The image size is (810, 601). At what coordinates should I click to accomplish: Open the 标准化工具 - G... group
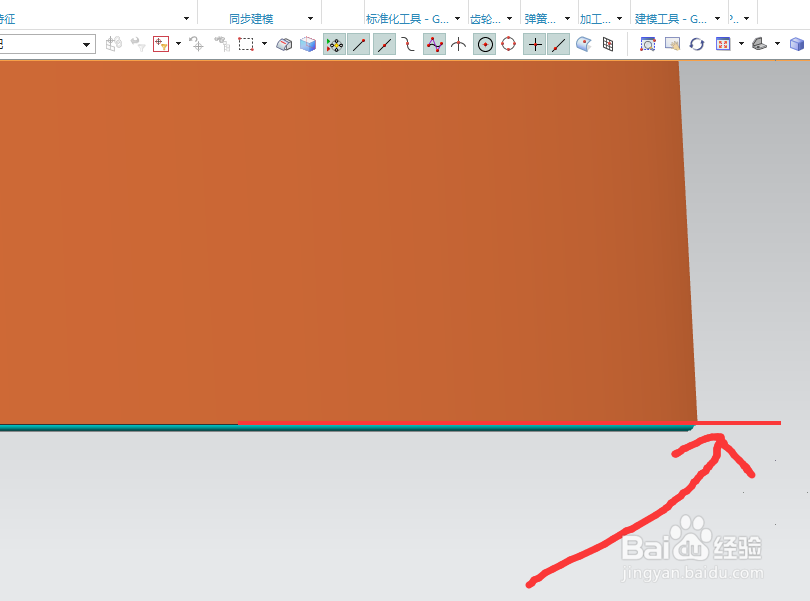407,19
